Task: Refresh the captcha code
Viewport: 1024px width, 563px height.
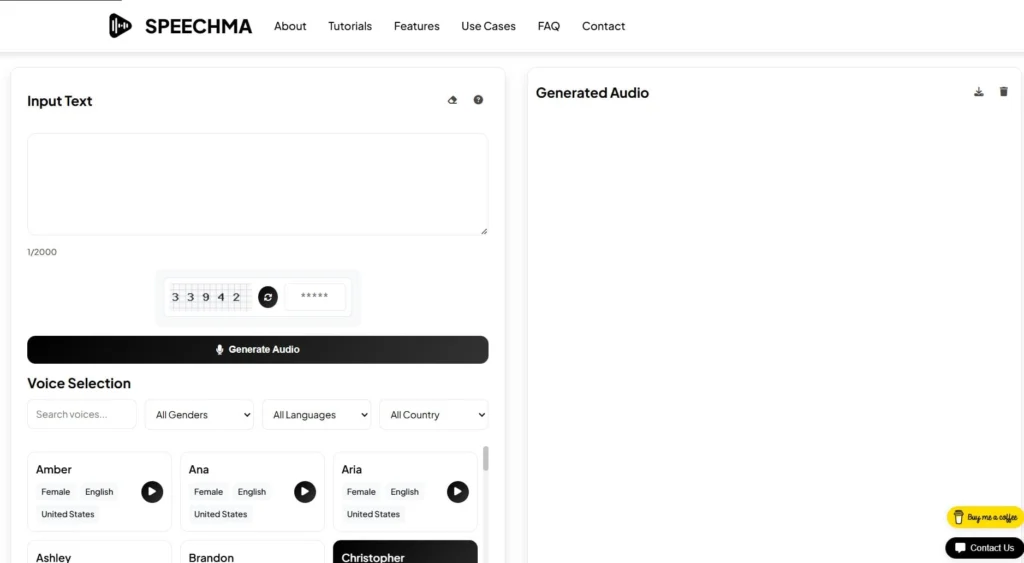Action: click(268, 297)
